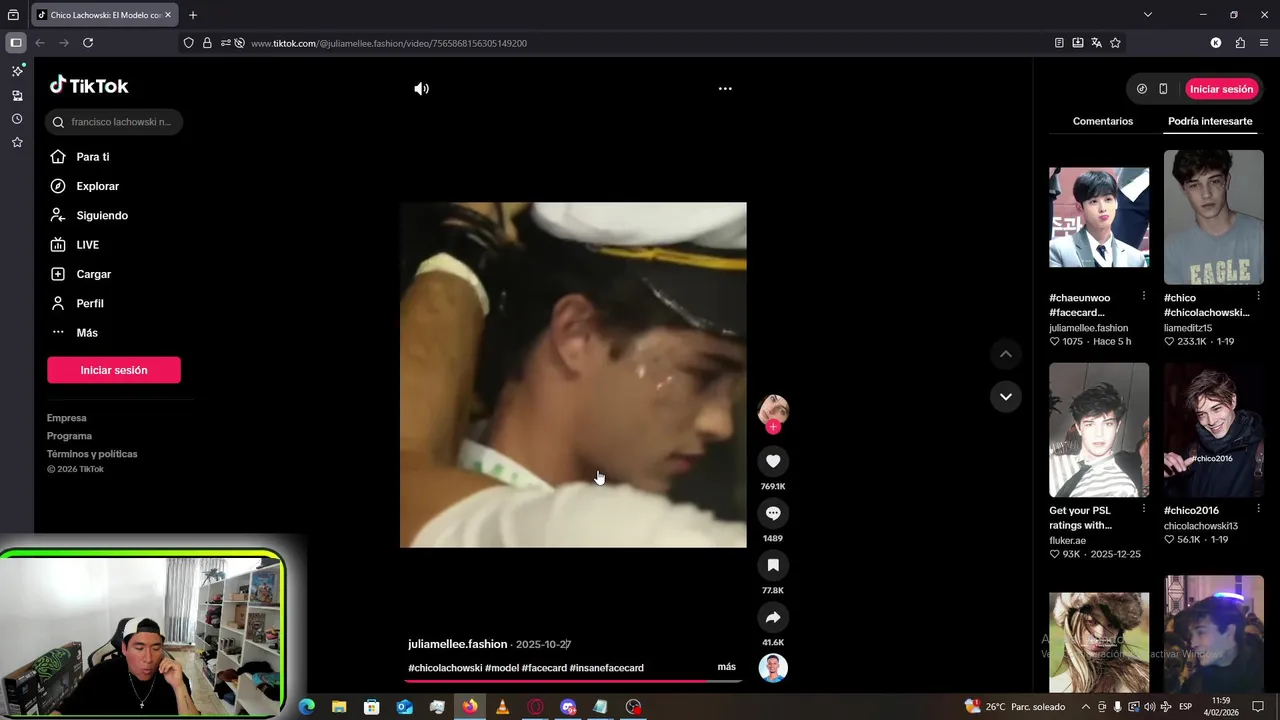
Task: Mute the video with the speaker icon
Action: point(422,89)
